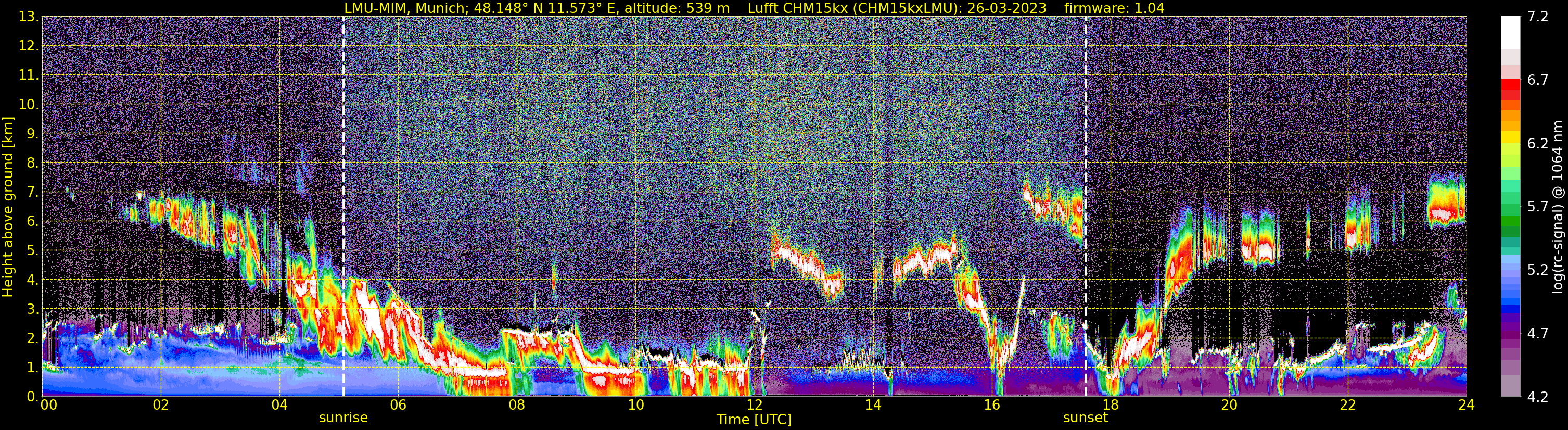The width and height of the screenshot is (1568, 430).
Task: Click the dashed white sunrise line
Action: point(343,207)
